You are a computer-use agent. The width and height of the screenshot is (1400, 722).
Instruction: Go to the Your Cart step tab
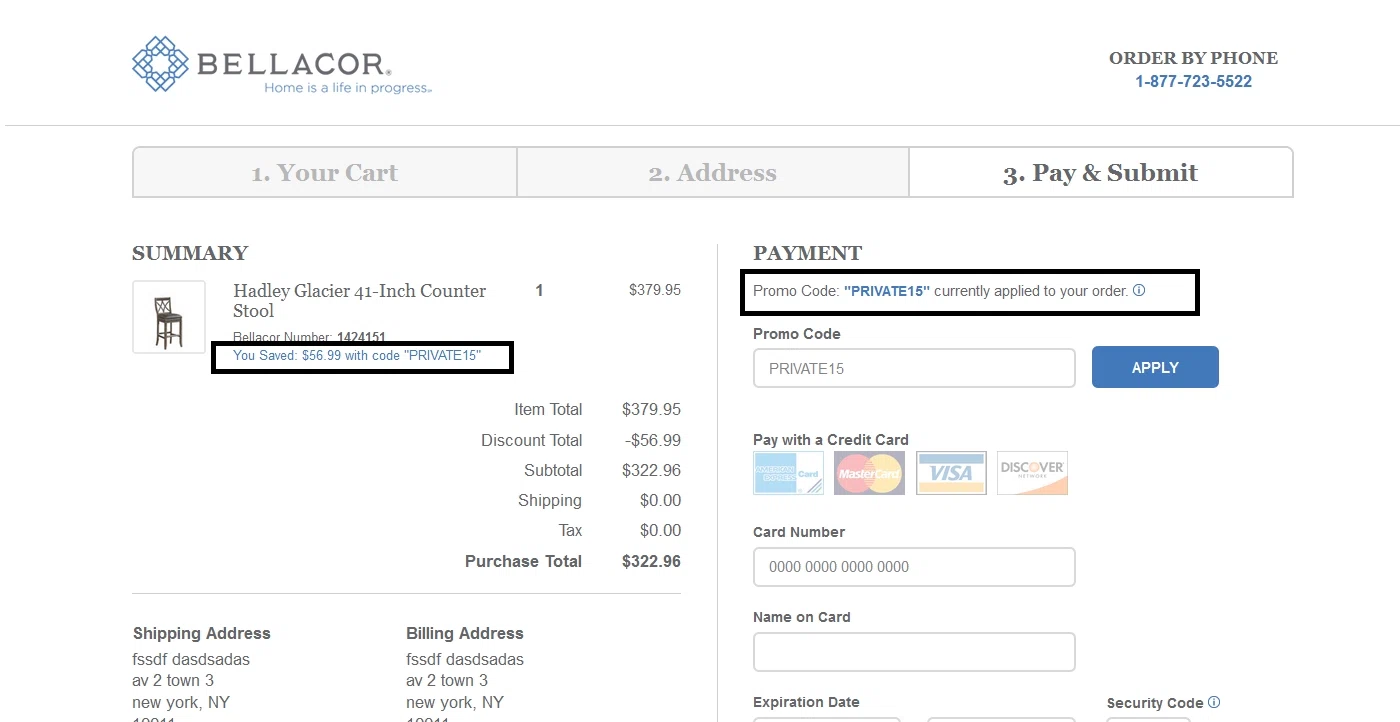pyautogui.click(x=325, y=173)
